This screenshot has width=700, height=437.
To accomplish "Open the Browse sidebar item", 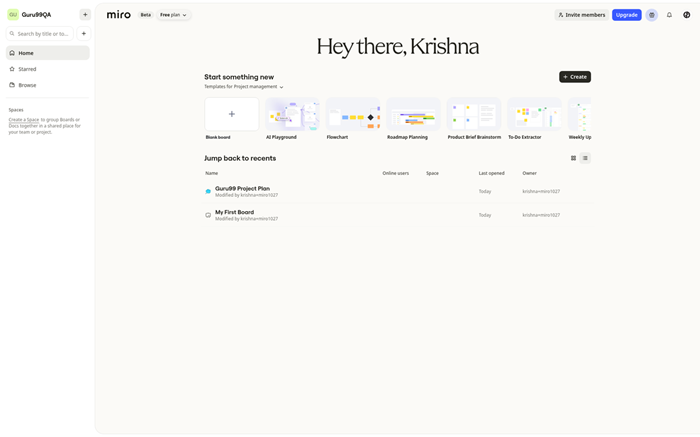I will (48, 85).
